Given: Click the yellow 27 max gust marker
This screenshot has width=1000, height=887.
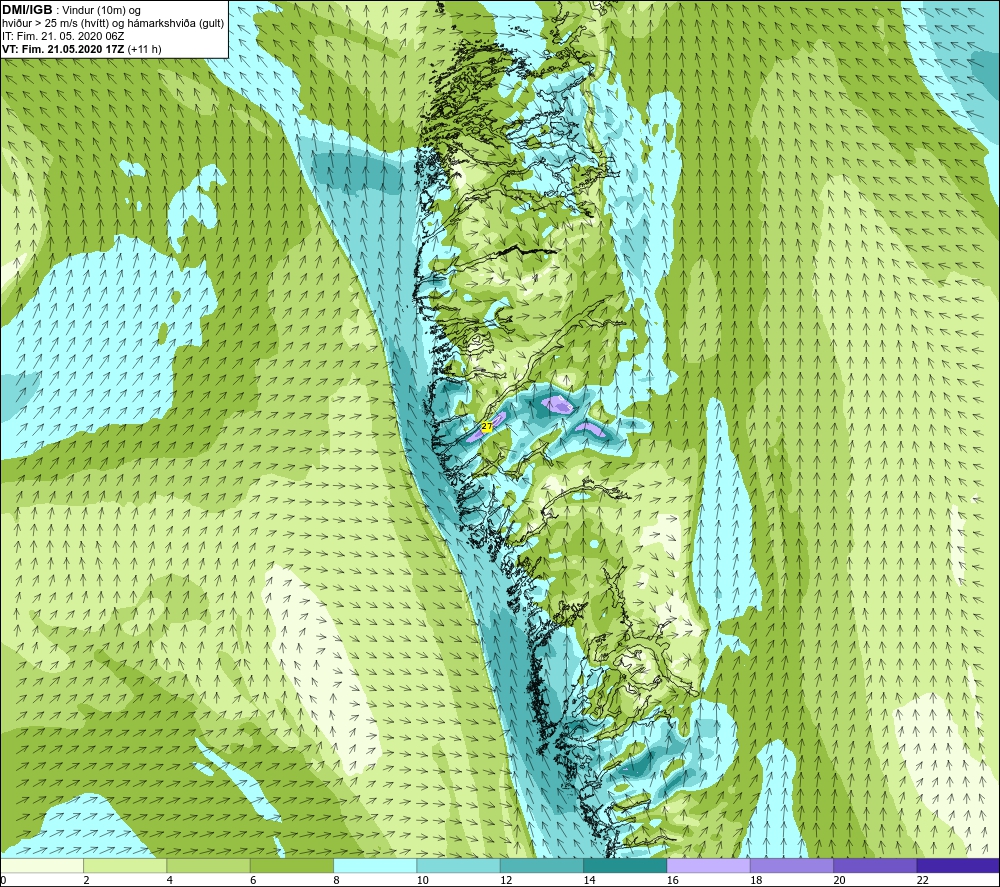Looking at the screenshot, I should [x=487, y=426].
